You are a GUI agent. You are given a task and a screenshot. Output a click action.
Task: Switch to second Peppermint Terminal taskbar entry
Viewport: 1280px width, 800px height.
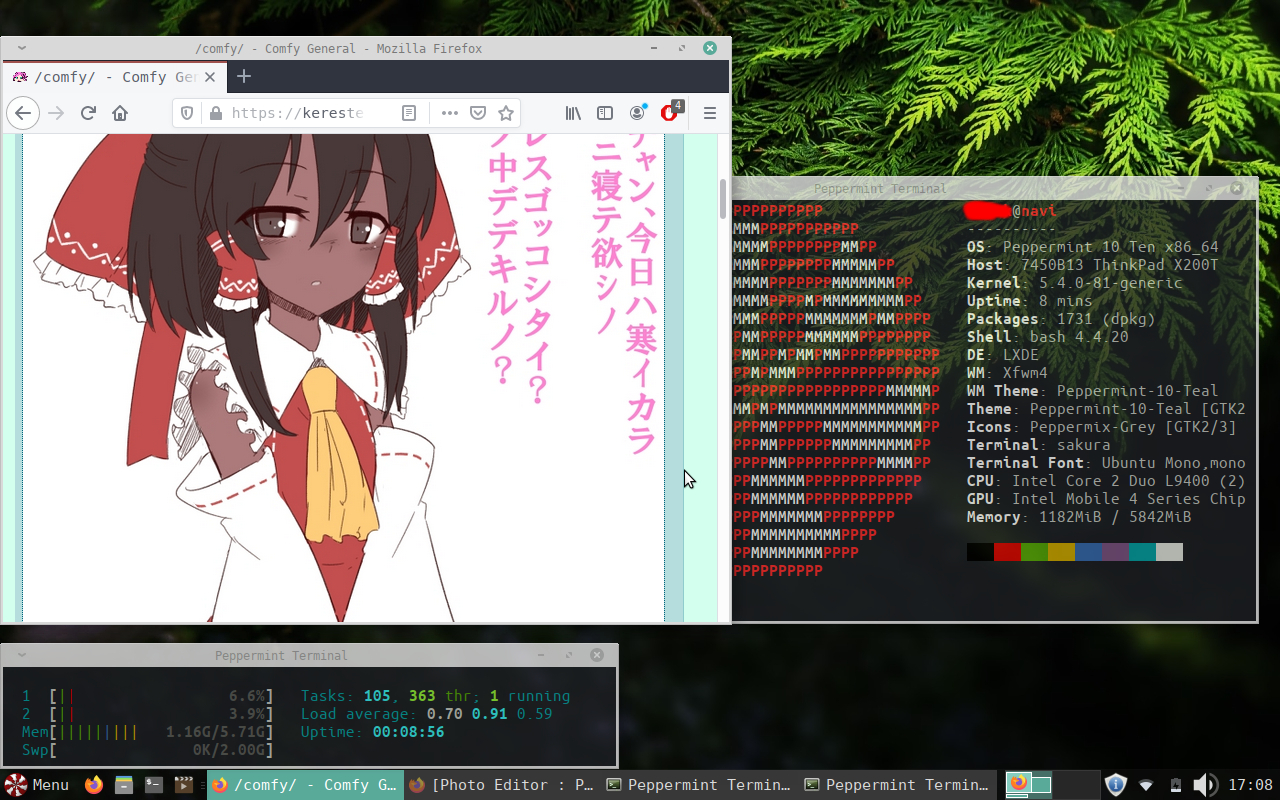[x=898, y=785]
